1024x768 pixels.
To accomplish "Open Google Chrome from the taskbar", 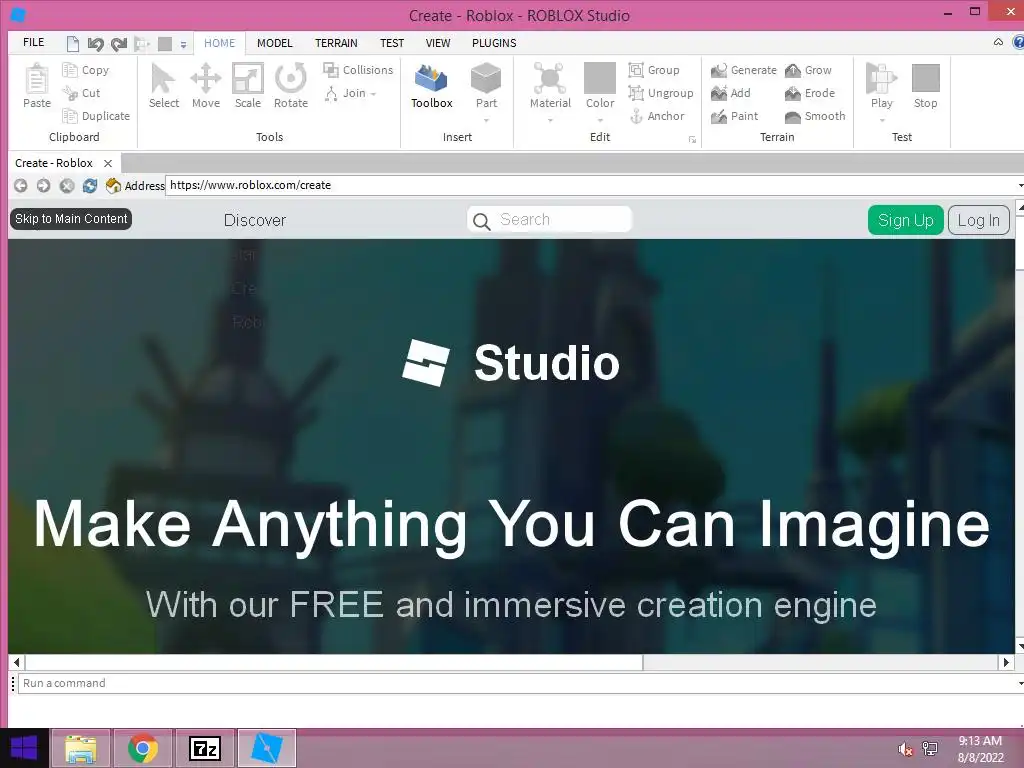I will coord(142,748).
